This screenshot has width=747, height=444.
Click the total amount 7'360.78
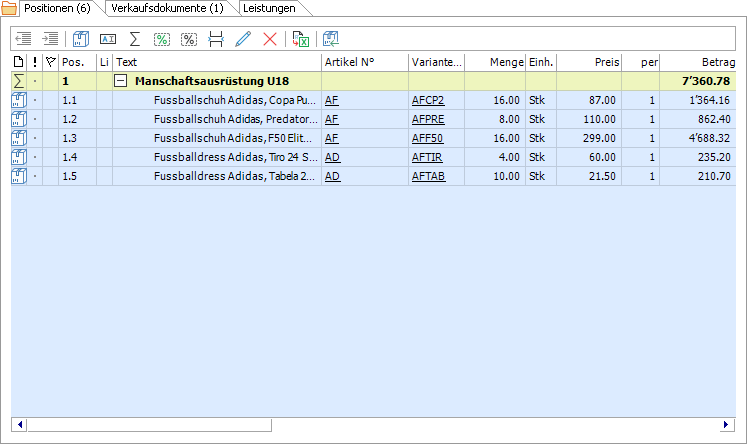click(706, 81)
